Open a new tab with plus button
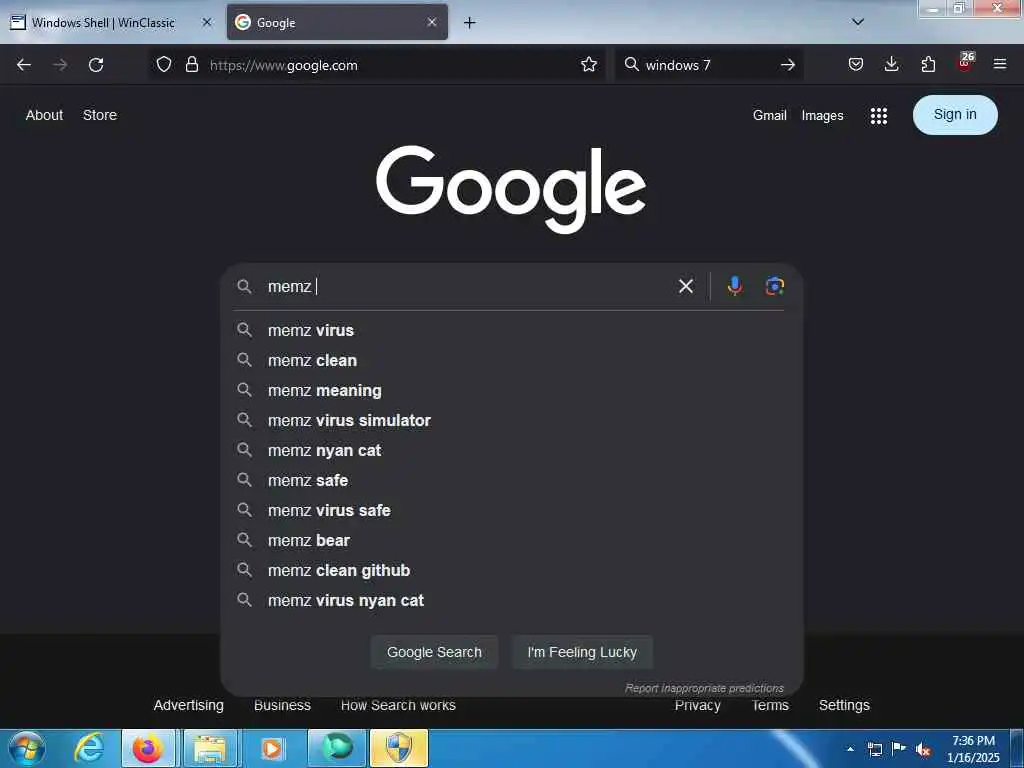 pos(469,23)
